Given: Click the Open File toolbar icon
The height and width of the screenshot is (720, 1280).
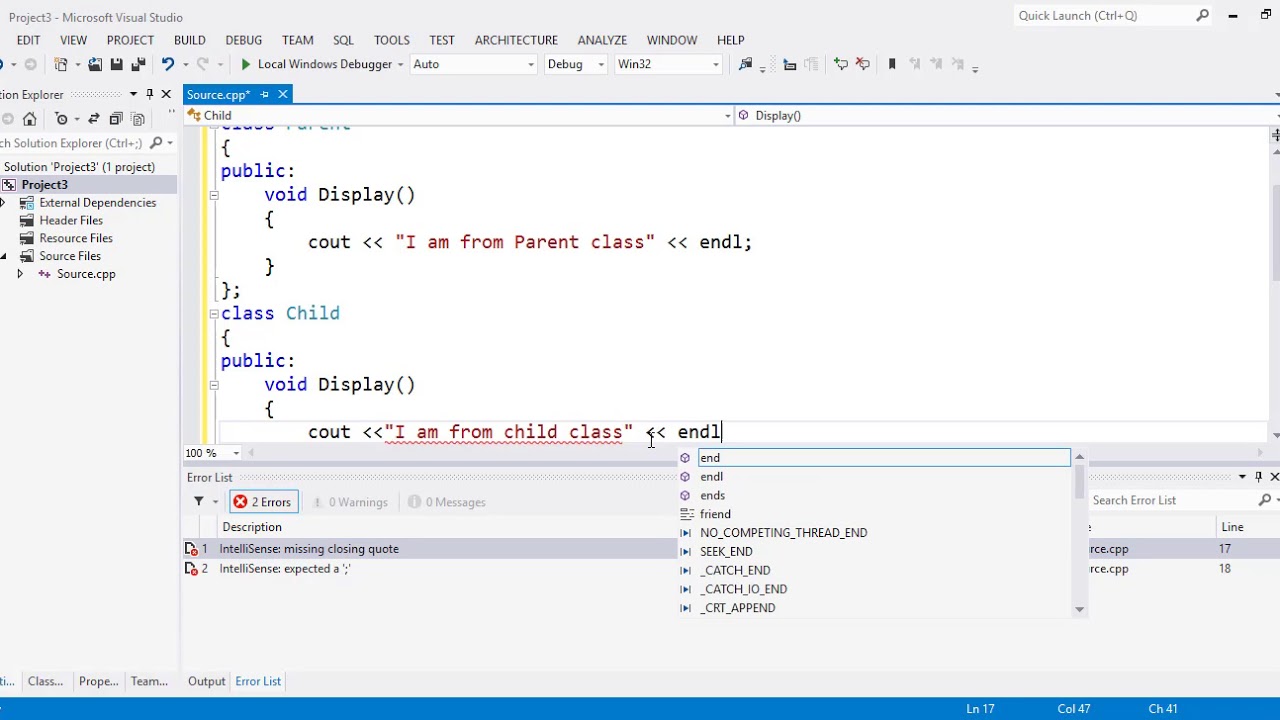Looking at the screenshot, I should (x=95, y=64).
